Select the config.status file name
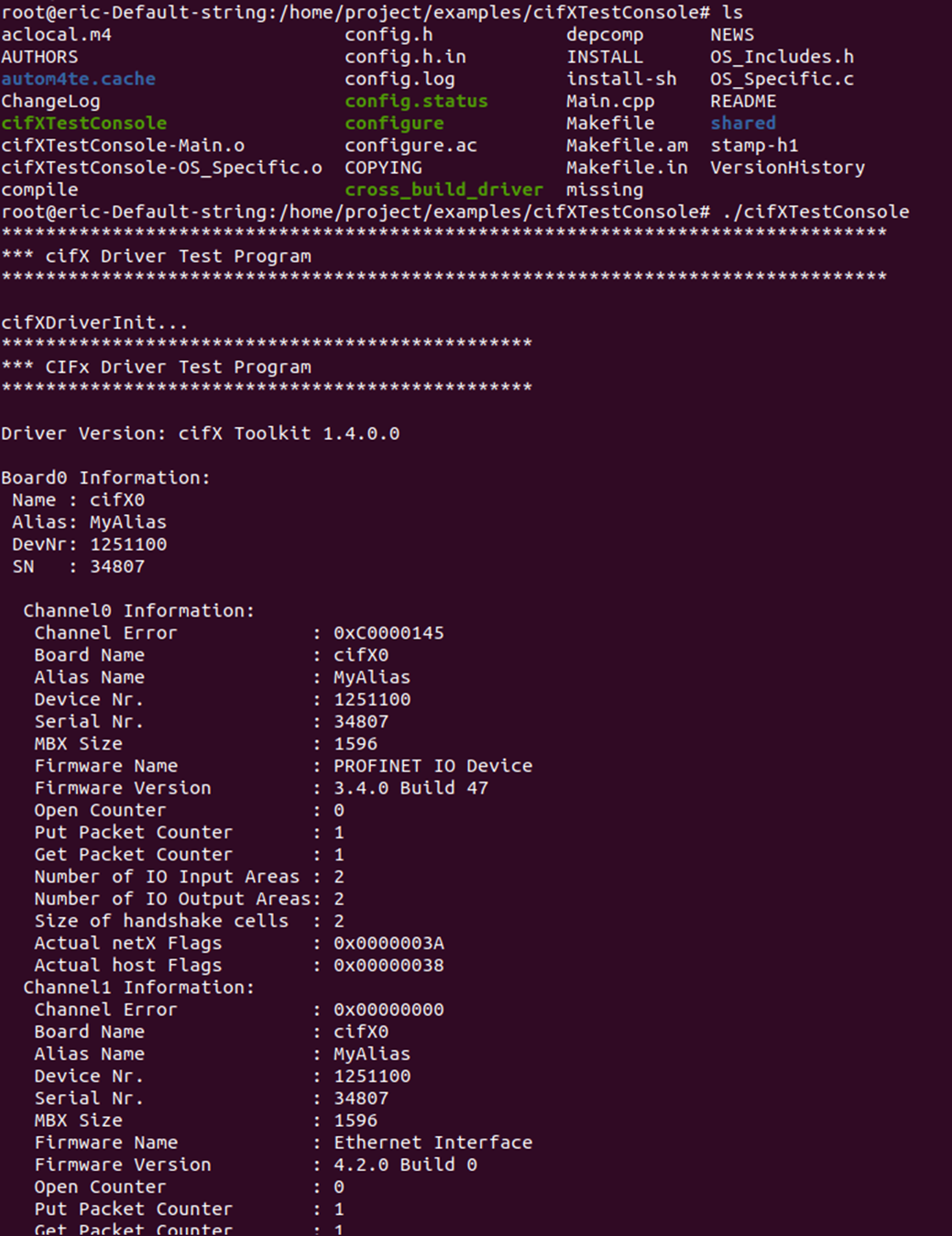Screen dimensions: 952x1236 tap(416, 101)
